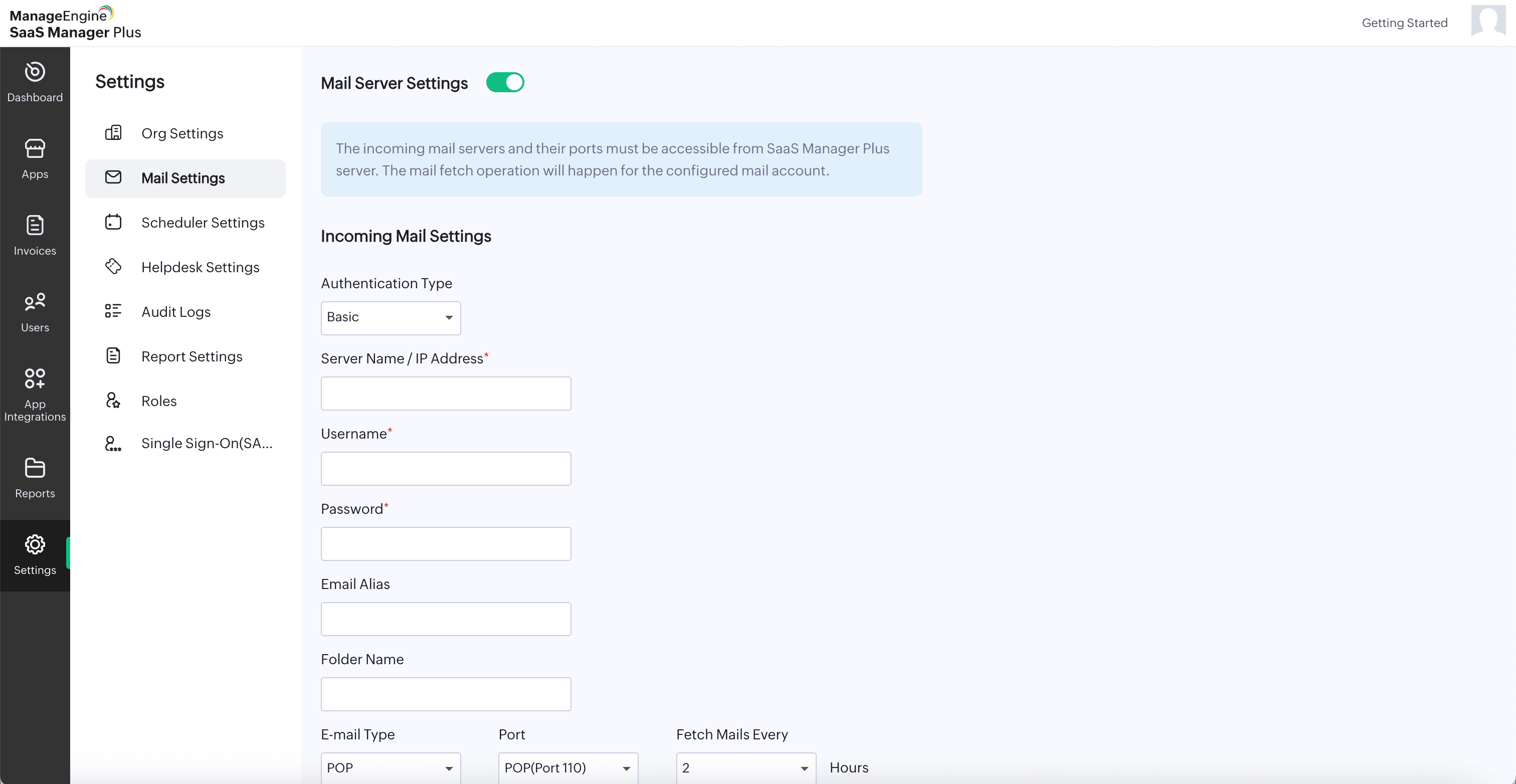Switch to Scheduler Settings

click(203, 223)
